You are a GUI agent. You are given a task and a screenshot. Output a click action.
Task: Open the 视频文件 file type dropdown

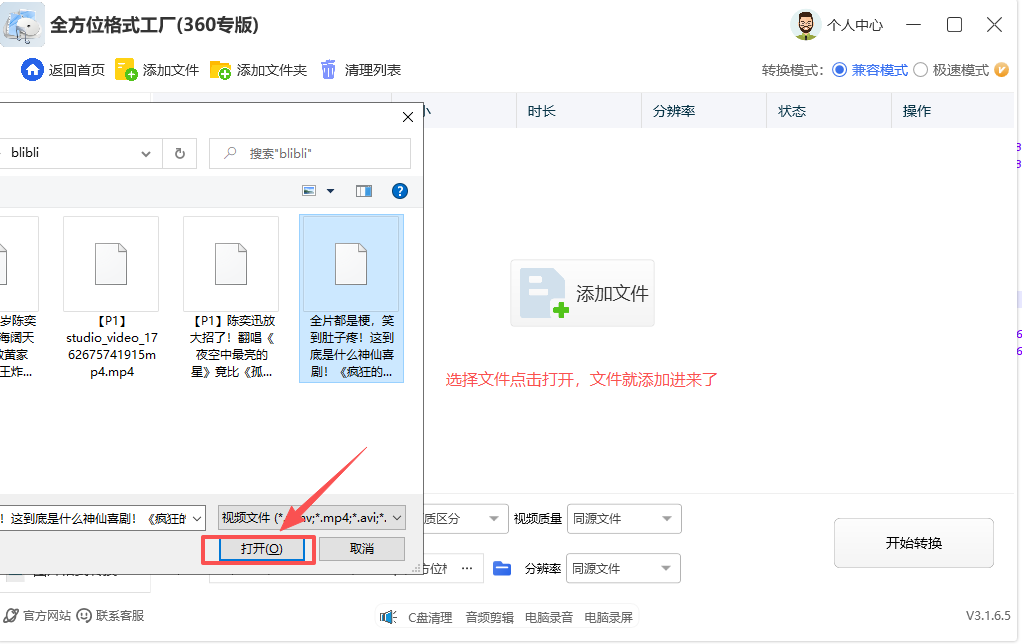(x=395, y=517)
